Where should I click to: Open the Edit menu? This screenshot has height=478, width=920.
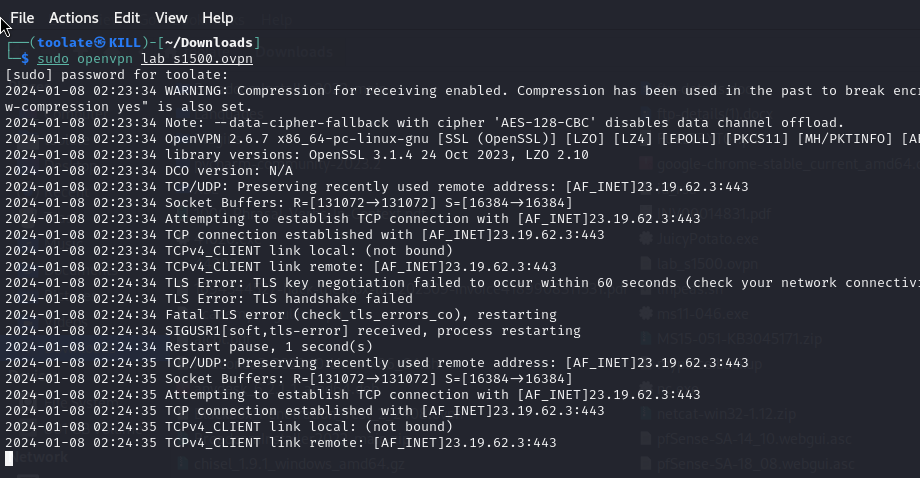127,18
